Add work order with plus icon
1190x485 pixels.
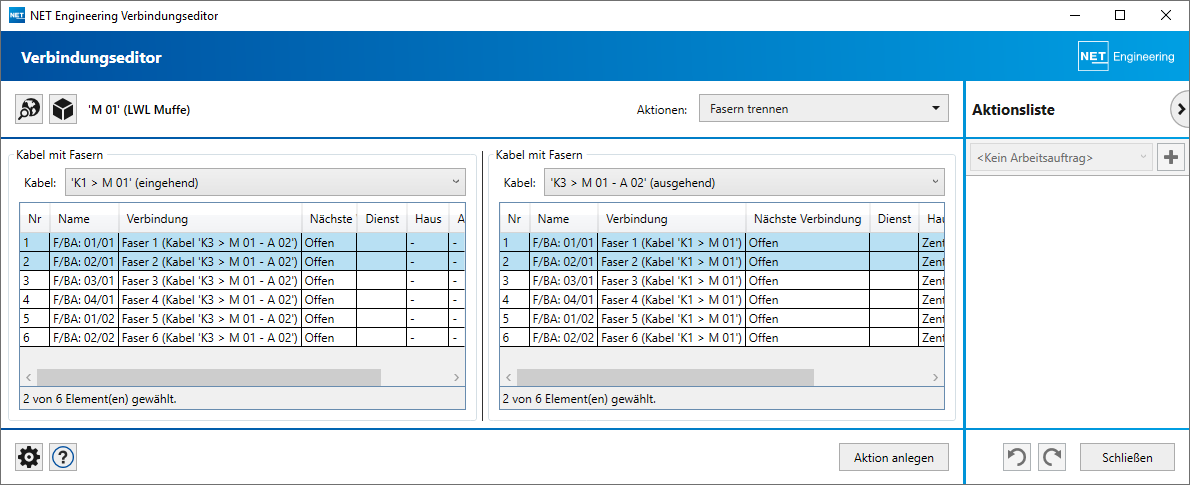pyautogui.click(x=1172, y=158)
